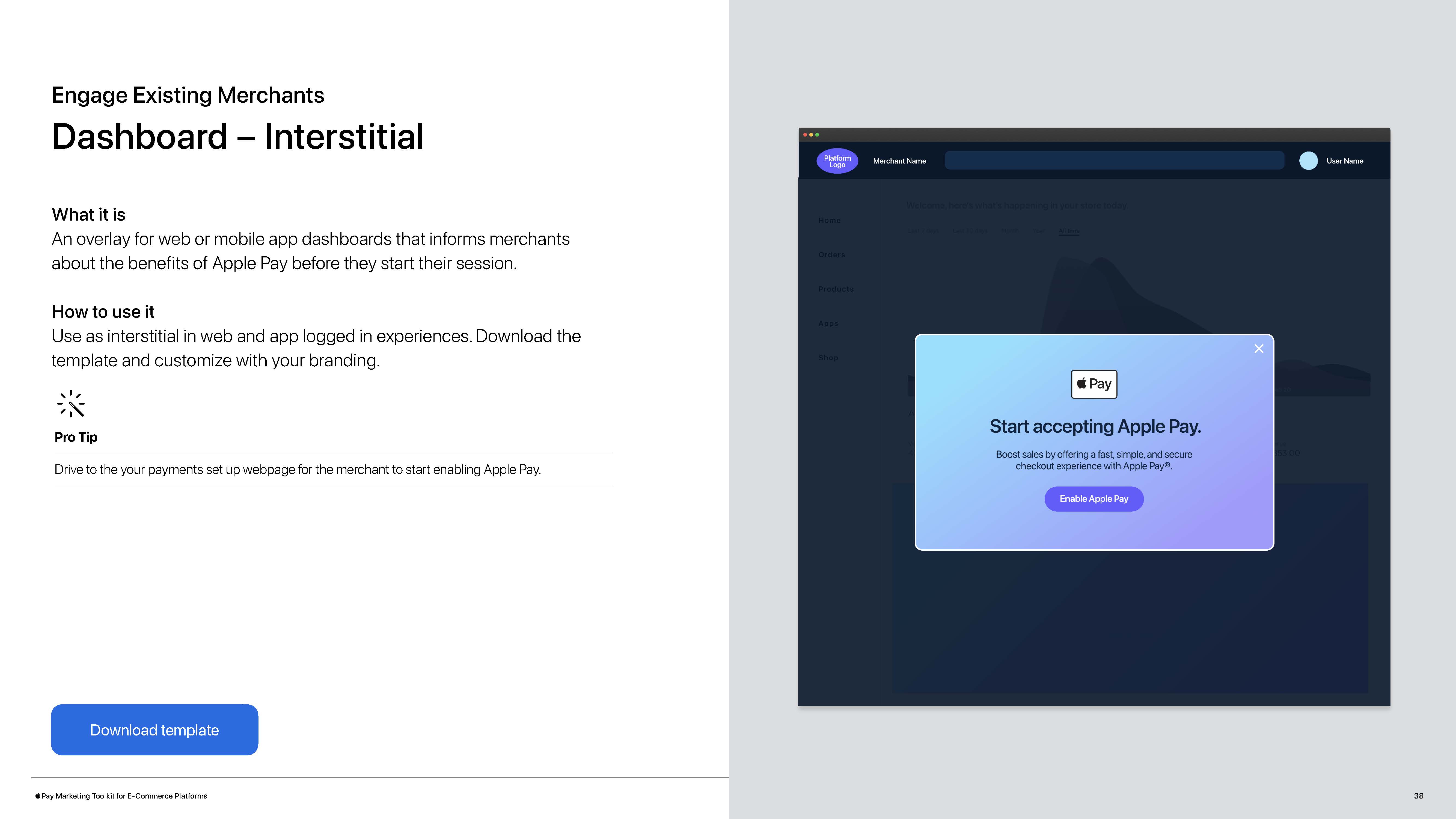Click the yellow window minimize dot
This screenshot has width=1456, height=819.
click(x=811, y=135)
